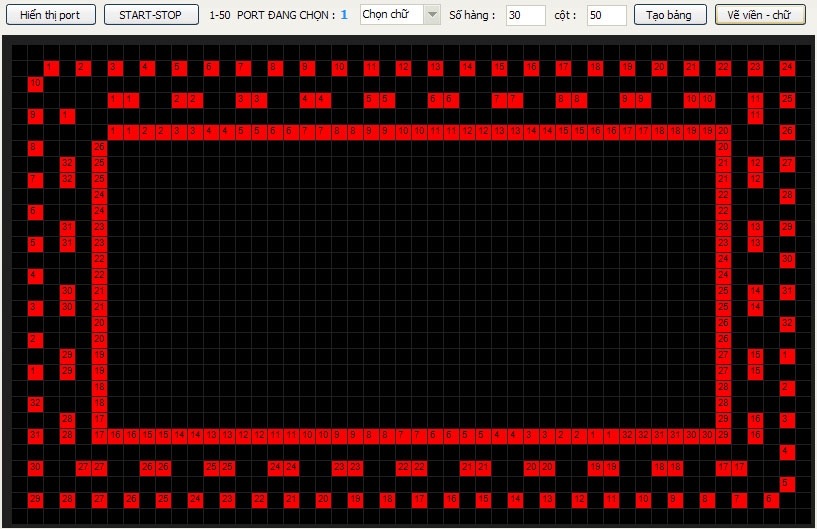Toggle cell 32 in the leftmost red column
This screenshot has height=529, width=817.
[x=35, y=403]
